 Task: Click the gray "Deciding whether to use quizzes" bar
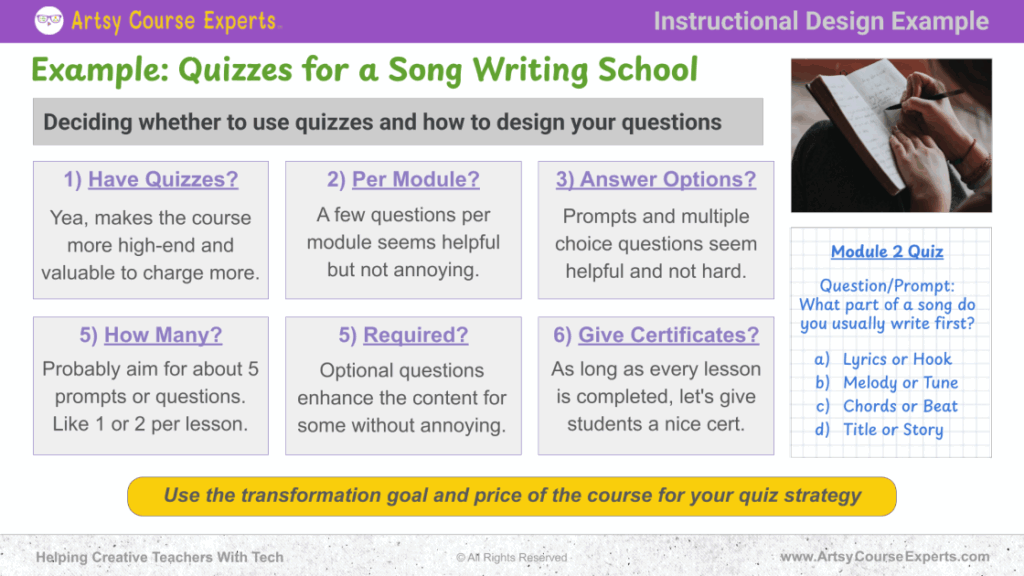[x=398, y=122]
